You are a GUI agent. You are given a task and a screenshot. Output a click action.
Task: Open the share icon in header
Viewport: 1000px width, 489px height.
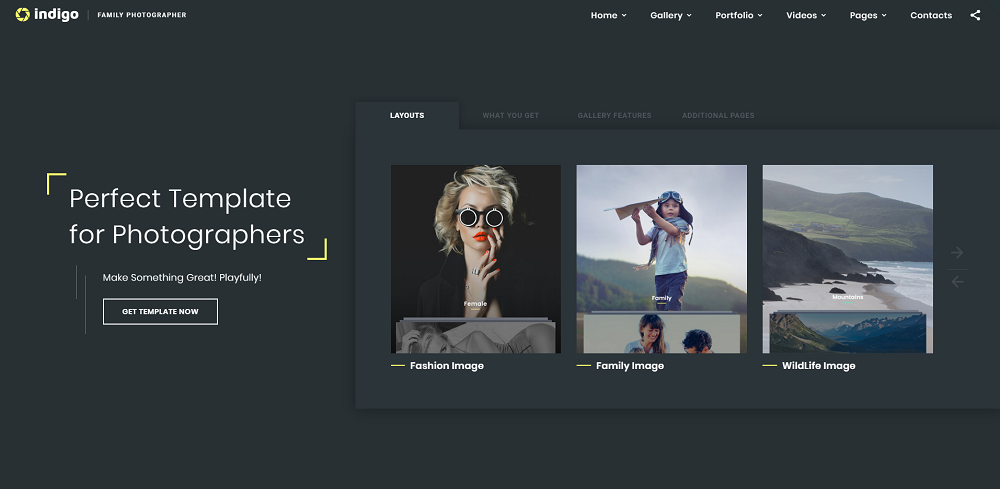click(975, 15)
